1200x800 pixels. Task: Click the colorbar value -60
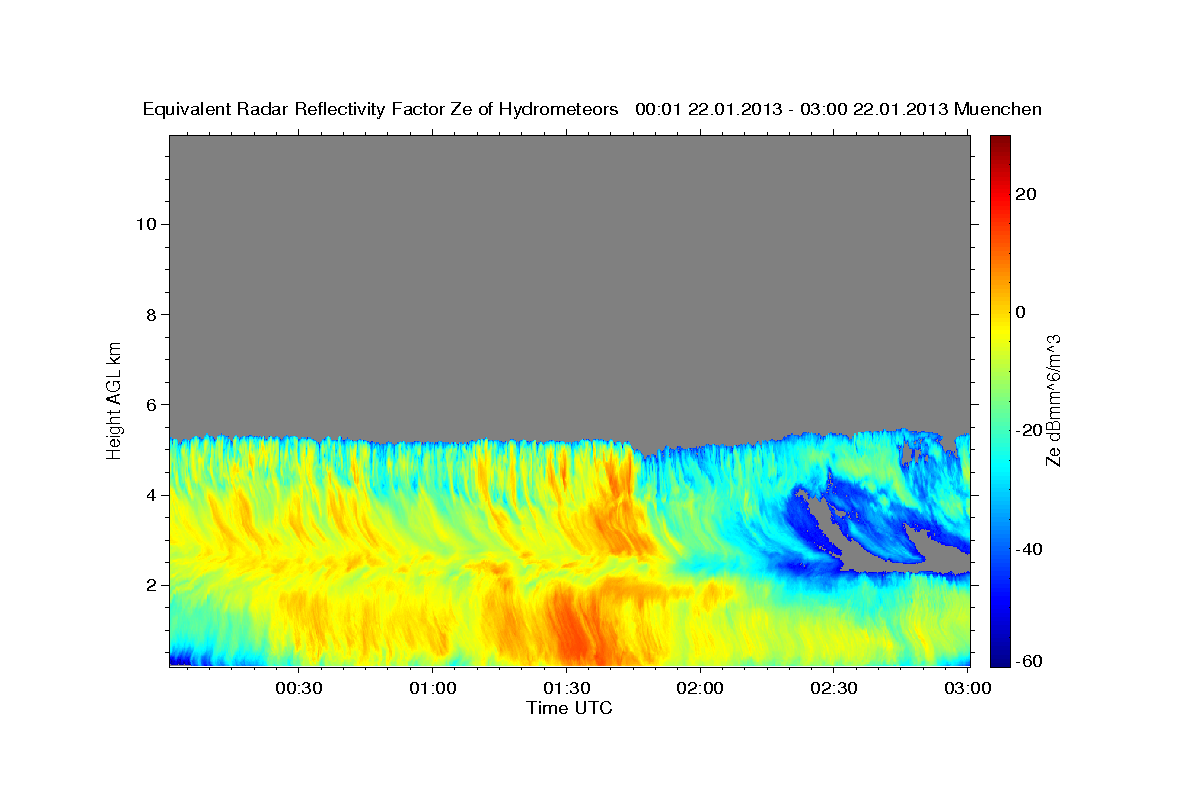click(x=1029, y=661)
